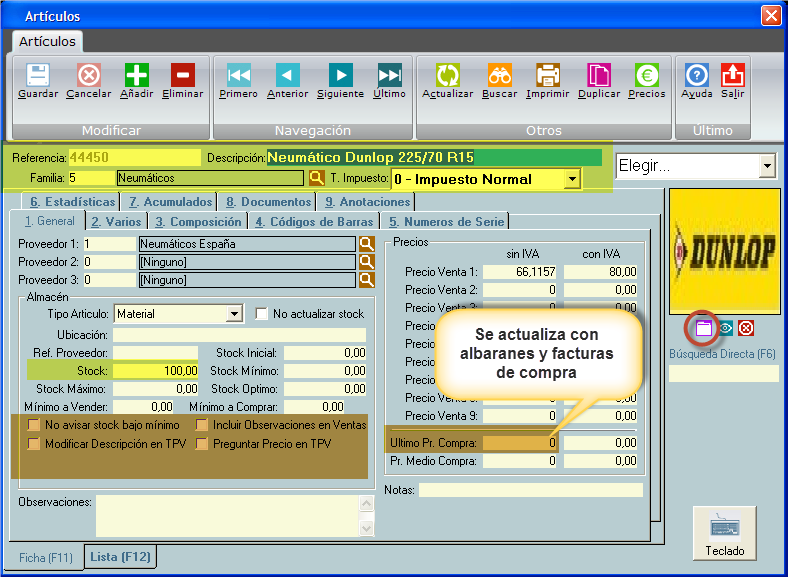This screenshot has width=788, height=577.
Task: Click the Dunlop article image
Action: tap(725, 251)
